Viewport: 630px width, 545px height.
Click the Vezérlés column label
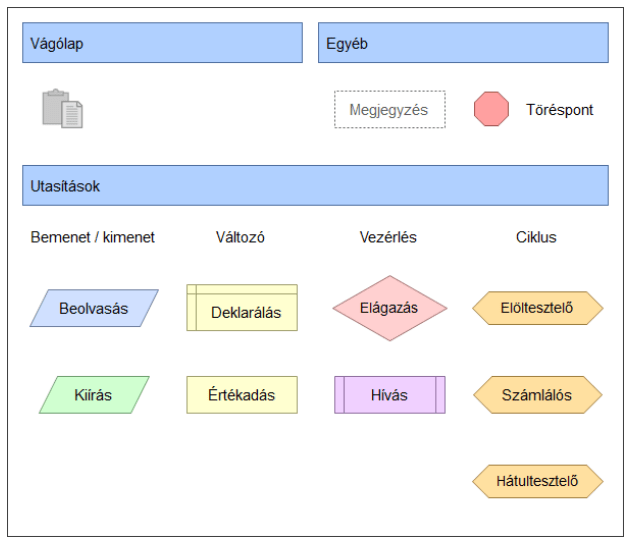click(388, 237)
